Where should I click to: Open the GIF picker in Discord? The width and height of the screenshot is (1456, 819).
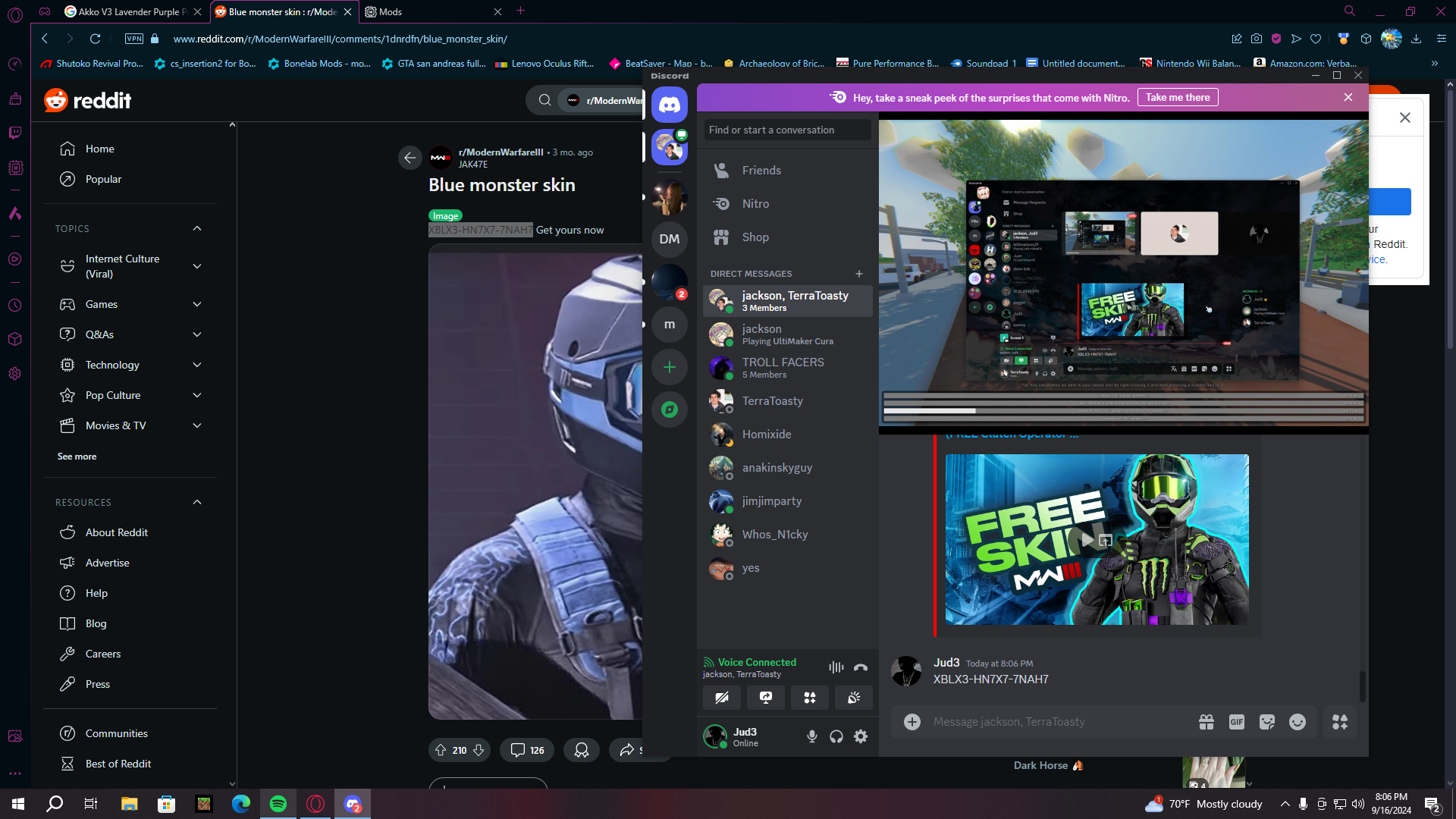click(1237, 722)
